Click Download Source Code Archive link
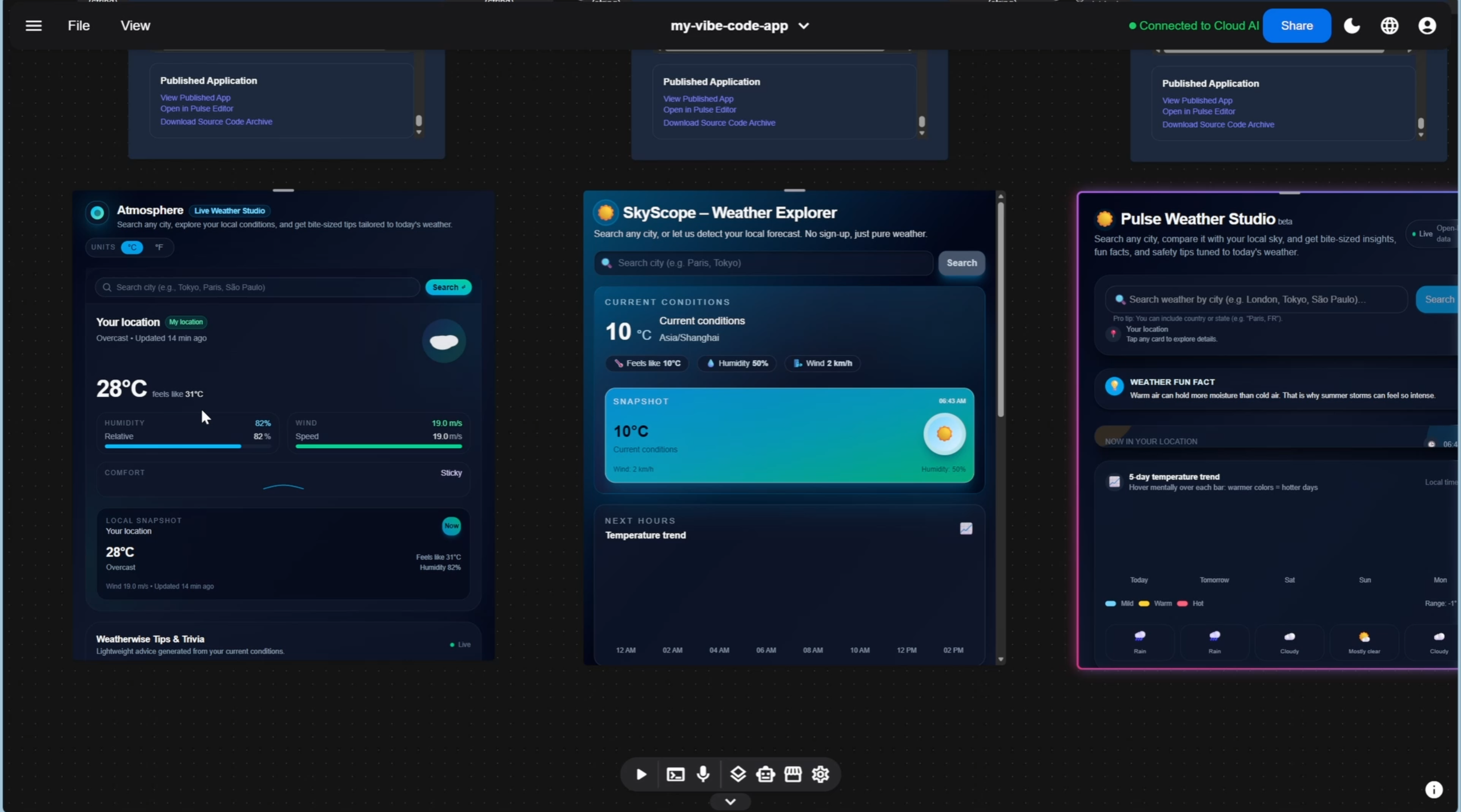The width and height of the screenshot is (1461, 812). pos(216,121)
